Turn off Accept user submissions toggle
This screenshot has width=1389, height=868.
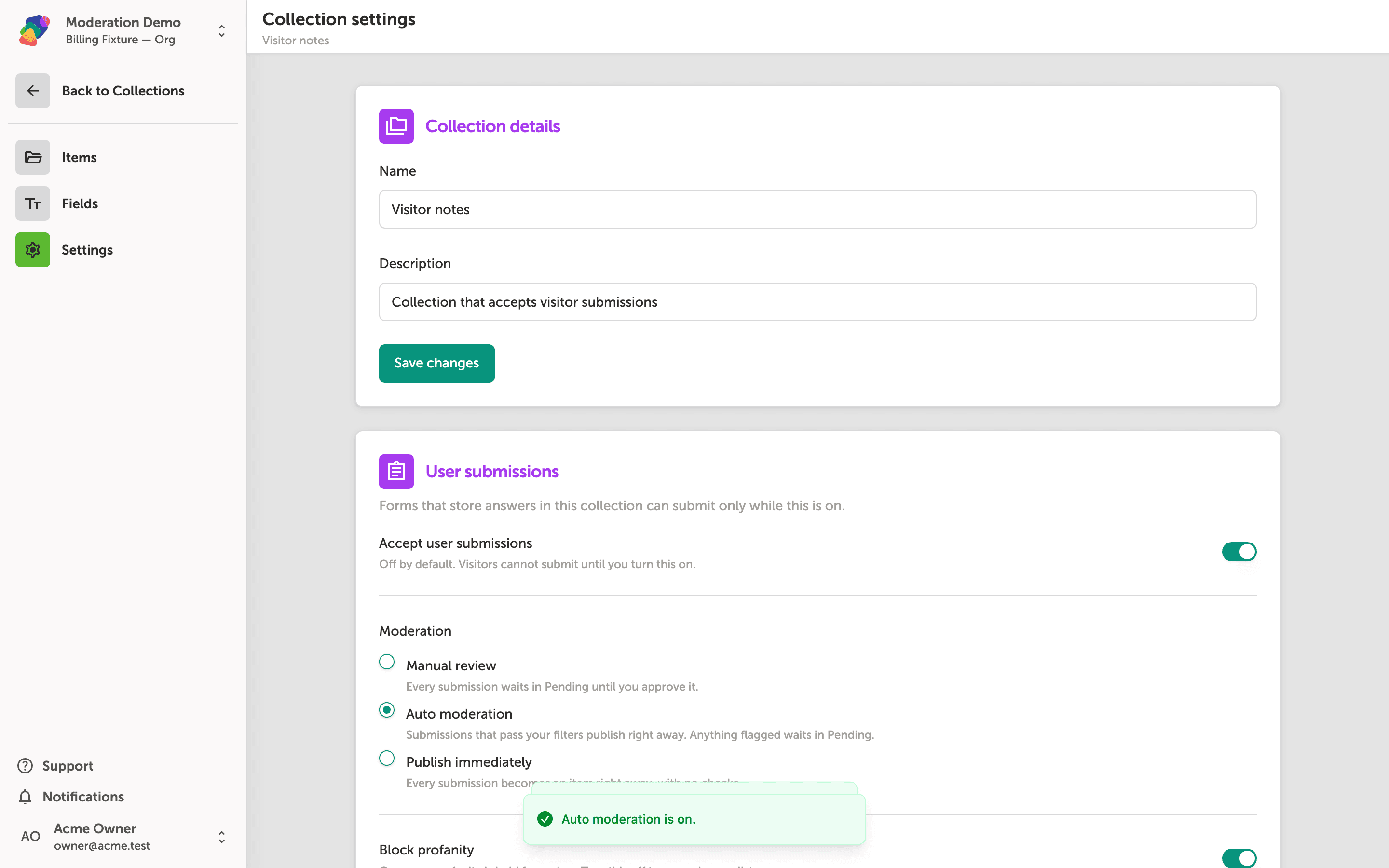pos(1239,552)
